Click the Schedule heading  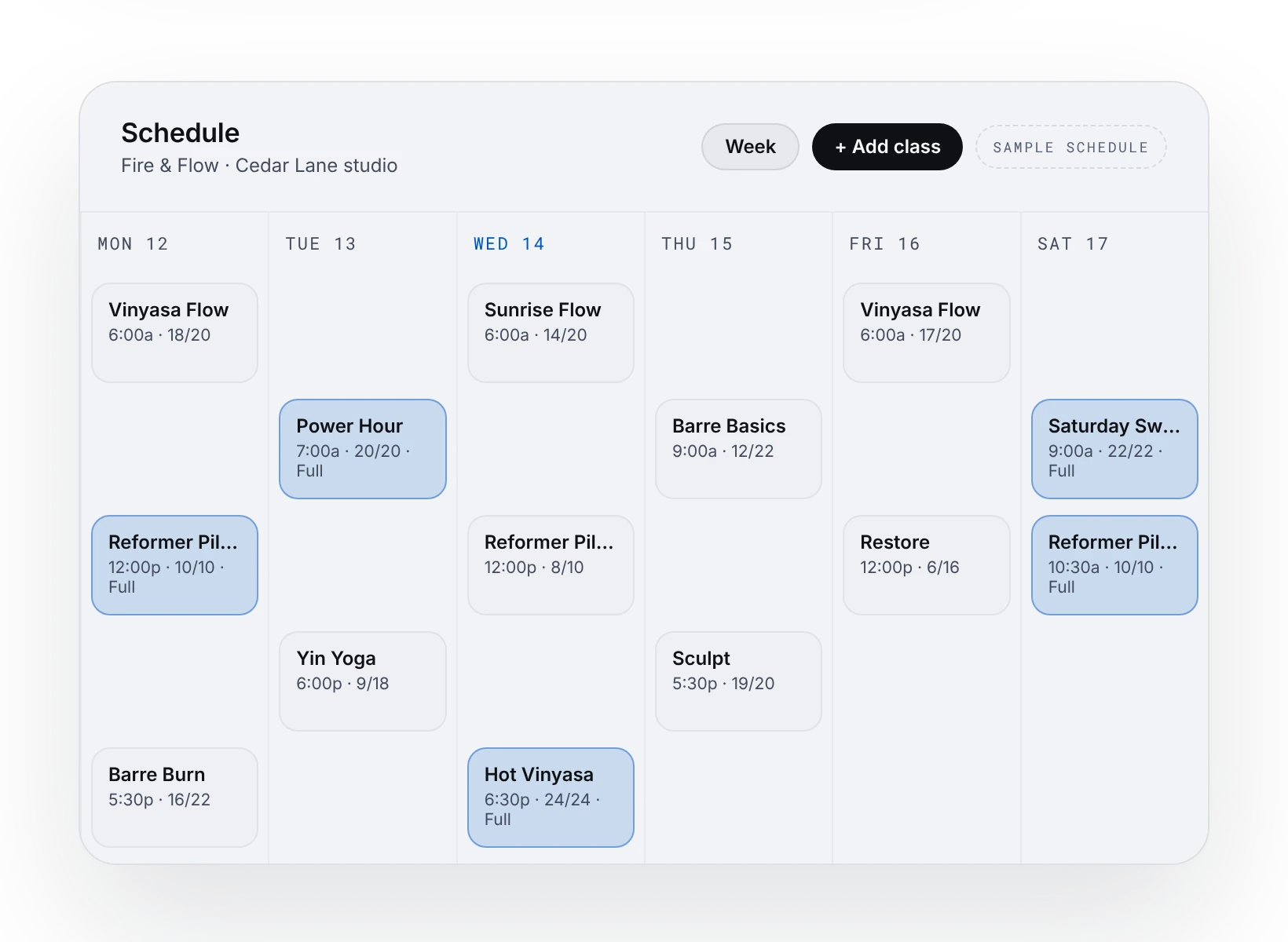point(180,133)
